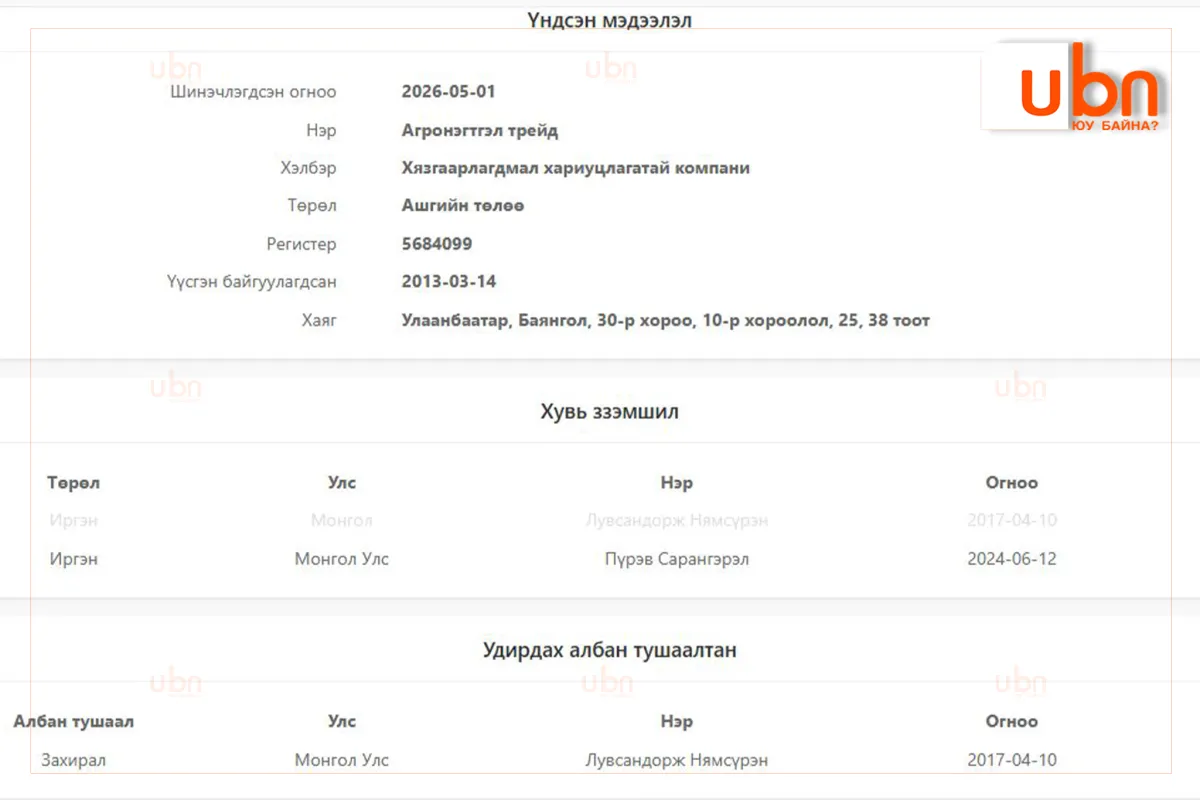Select date 2017-04-10 in the Захирал row

[x=1012, y=760]
